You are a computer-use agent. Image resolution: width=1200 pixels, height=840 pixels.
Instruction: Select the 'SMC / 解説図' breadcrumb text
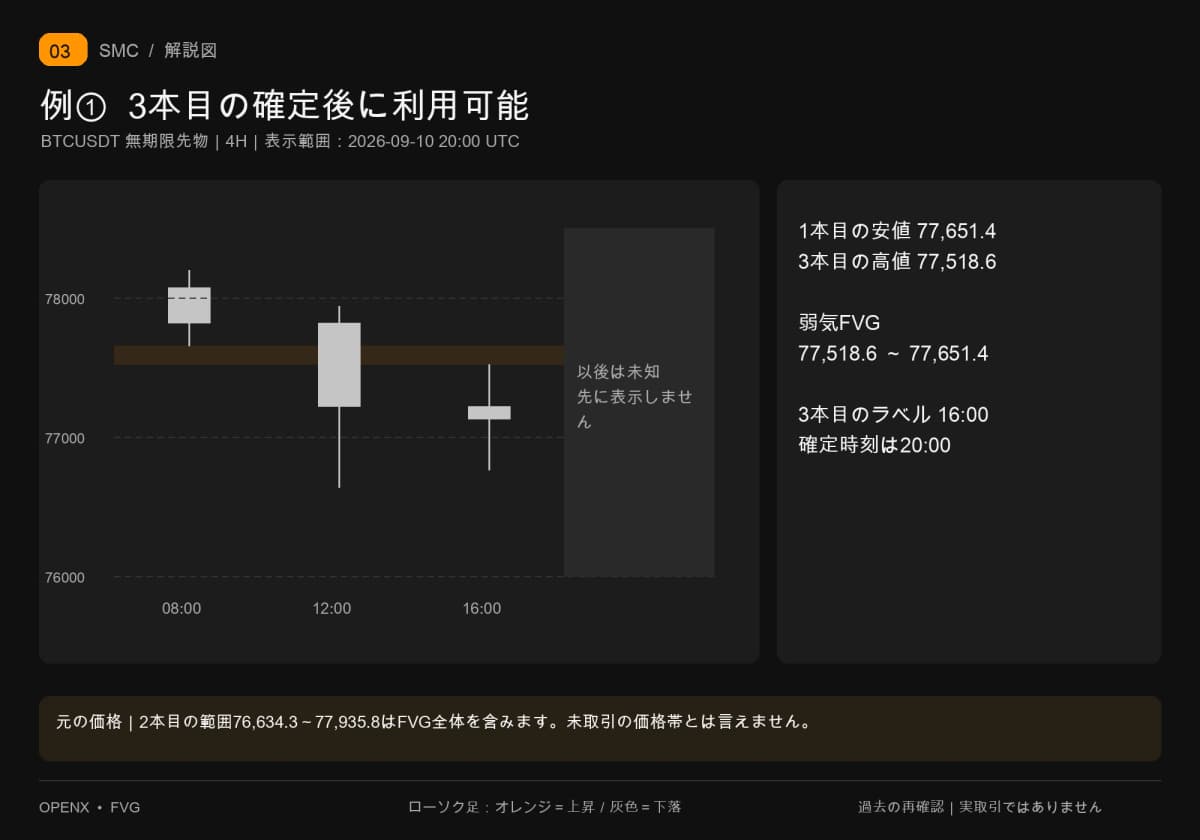[158, 51]
